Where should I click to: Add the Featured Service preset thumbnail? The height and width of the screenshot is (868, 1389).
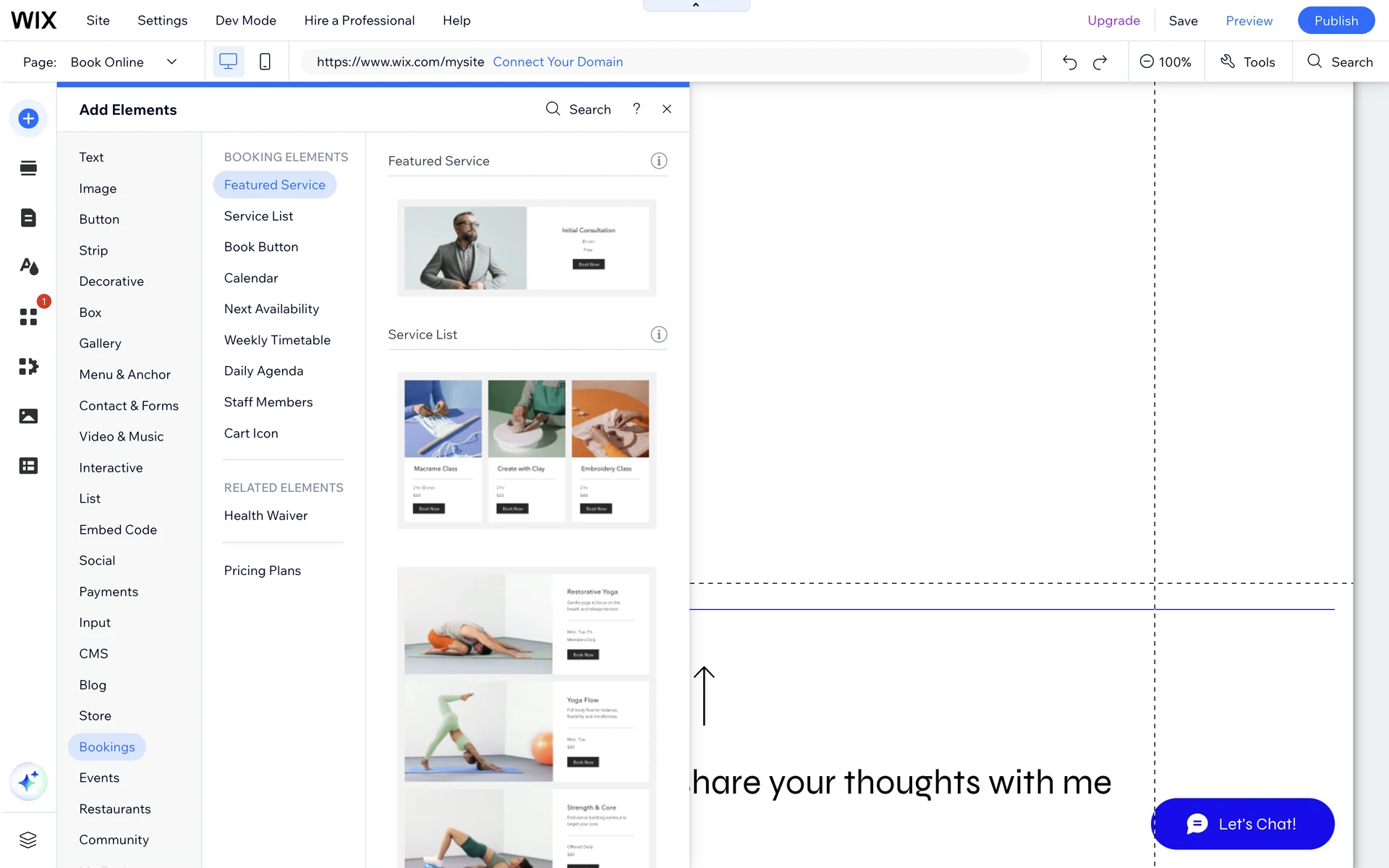pos(527,248)
